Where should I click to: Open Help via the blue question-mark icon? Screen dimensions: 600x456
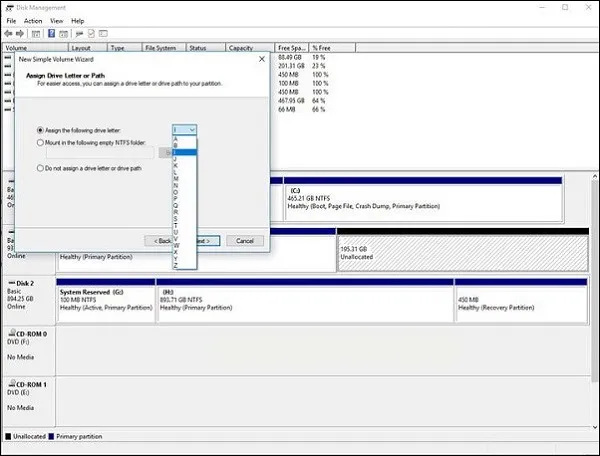point(51,34)
